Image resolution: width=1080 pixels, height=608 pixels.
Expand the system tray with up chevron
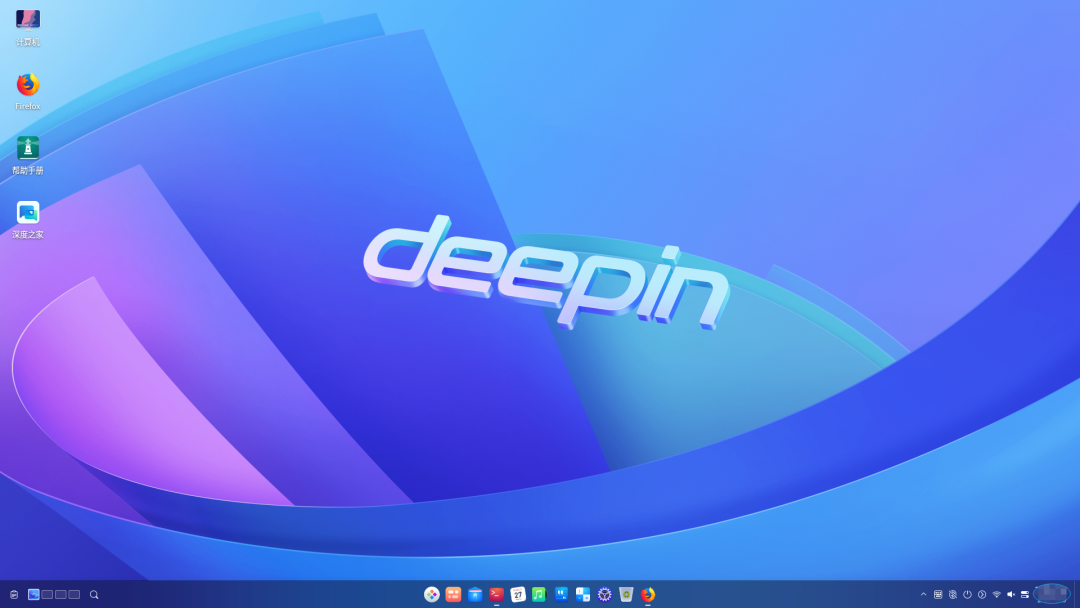coord(924,594)
